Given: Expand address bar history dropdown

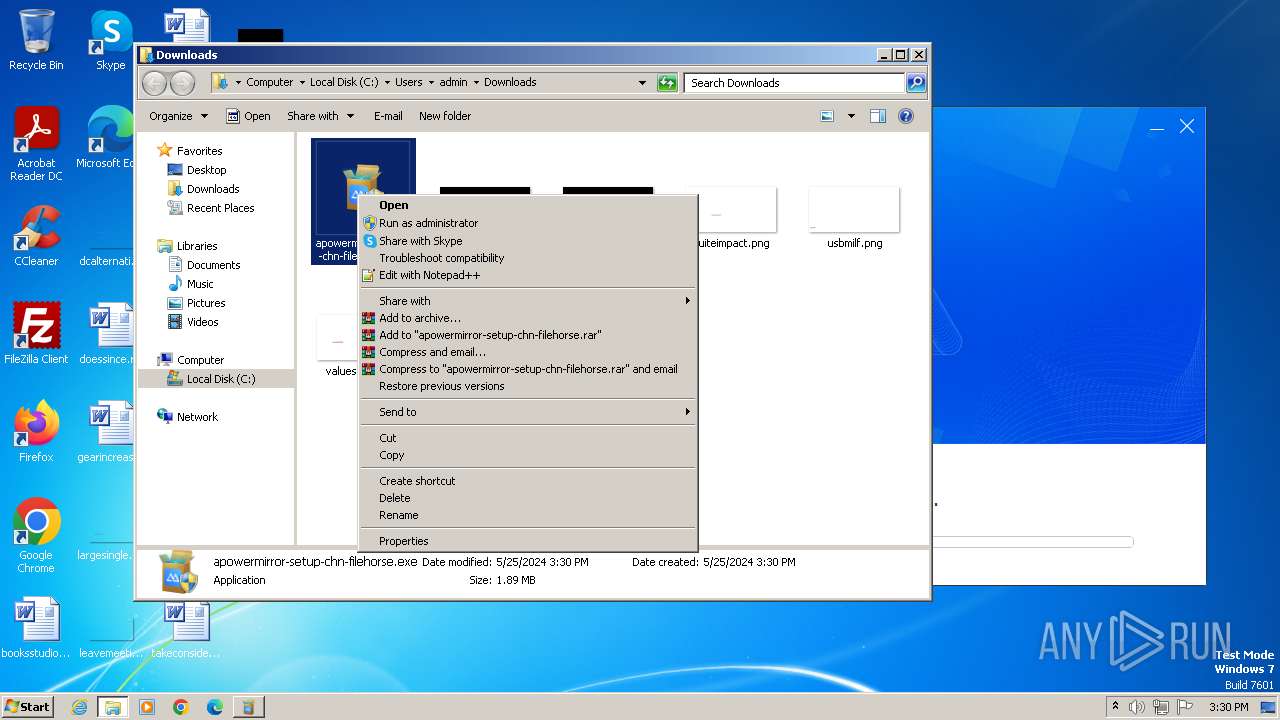Looking at the screenshot, I should pos(642,83).
